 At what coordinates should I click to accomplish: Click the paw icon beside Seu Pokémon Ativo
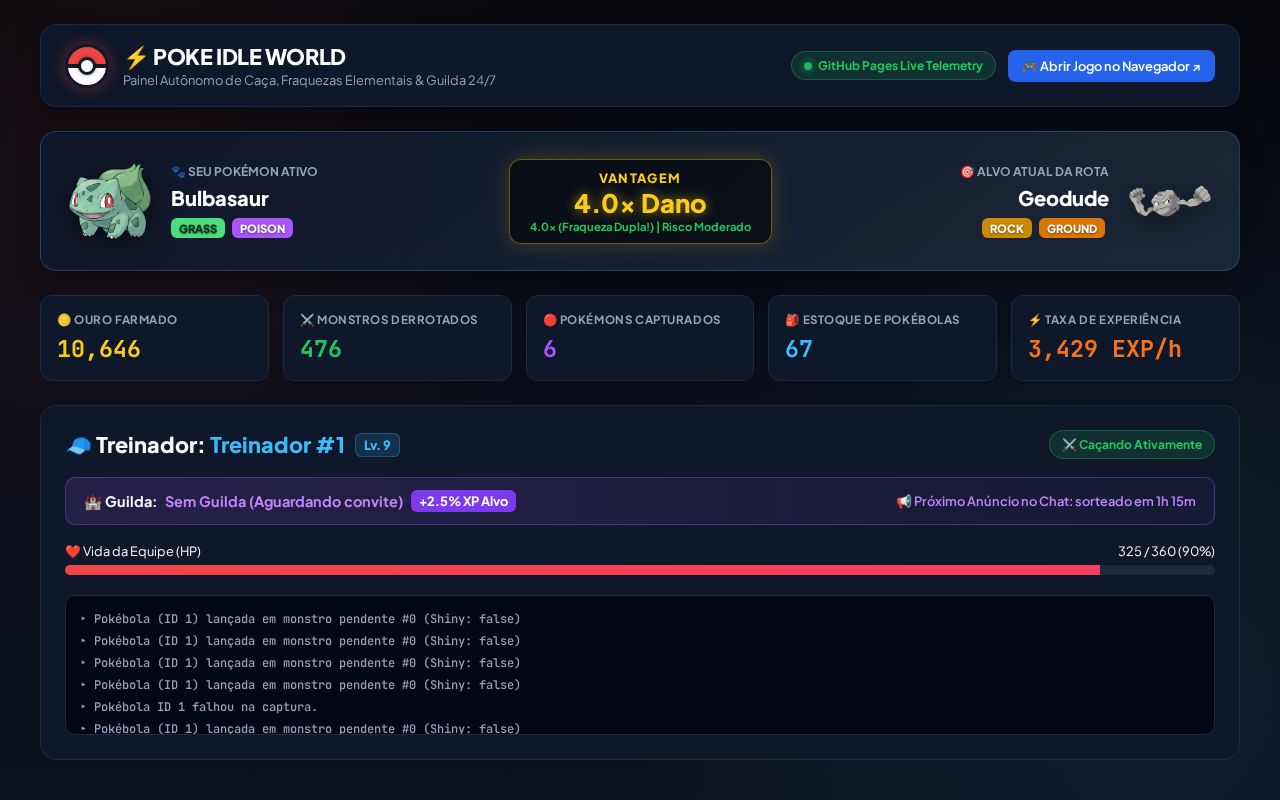178,172
